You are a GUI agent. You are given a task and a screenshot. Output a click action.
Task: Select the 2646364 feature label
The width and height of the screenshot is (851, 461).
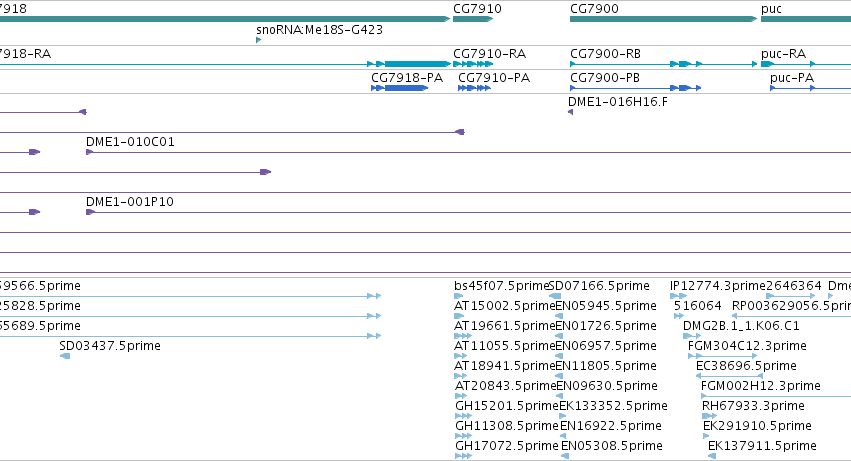pos(793,286)
